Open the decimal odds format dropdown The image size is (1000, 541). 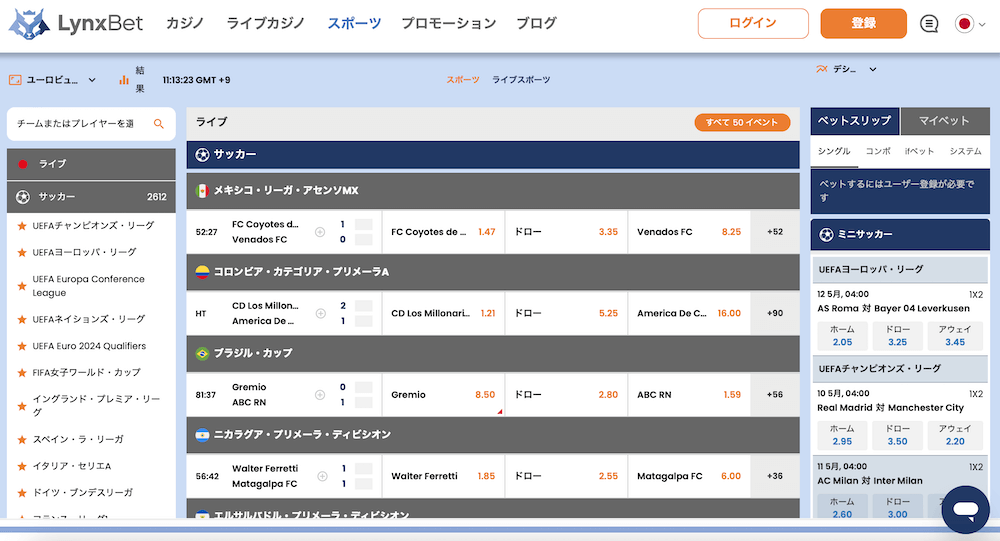coord(846,69)
